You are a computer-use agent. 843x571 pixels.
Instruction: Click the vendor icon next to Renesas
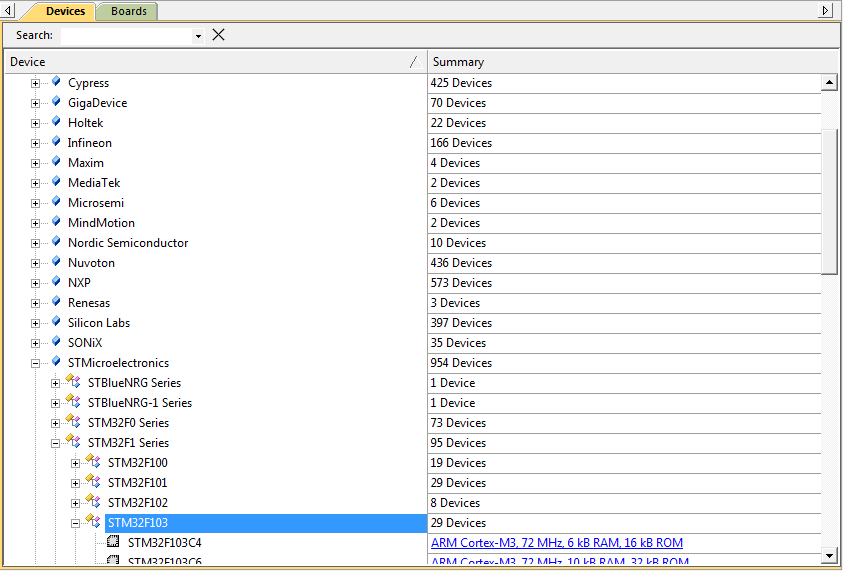[x=56, y=302]
